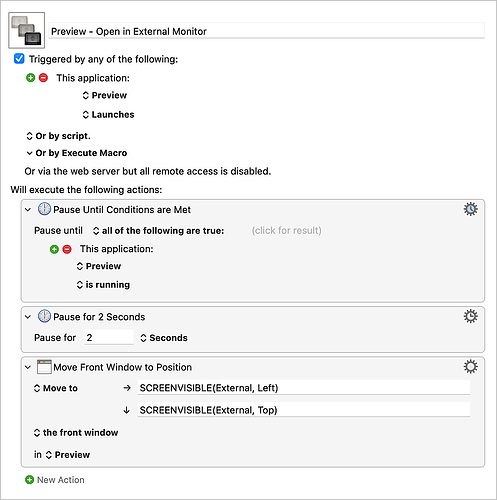
Task: Add a pause condition with green plus
Action: (x=54, y=249)
